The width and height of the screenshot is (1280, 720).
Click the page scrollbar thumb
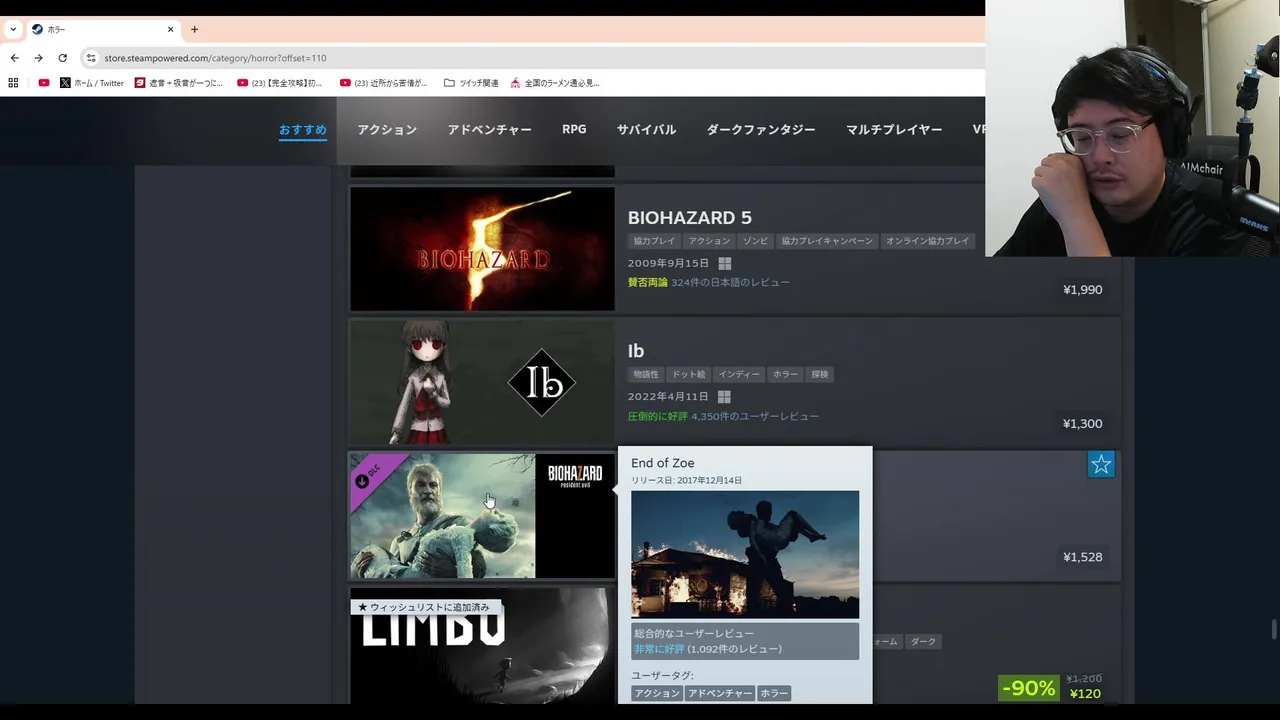1273,629
